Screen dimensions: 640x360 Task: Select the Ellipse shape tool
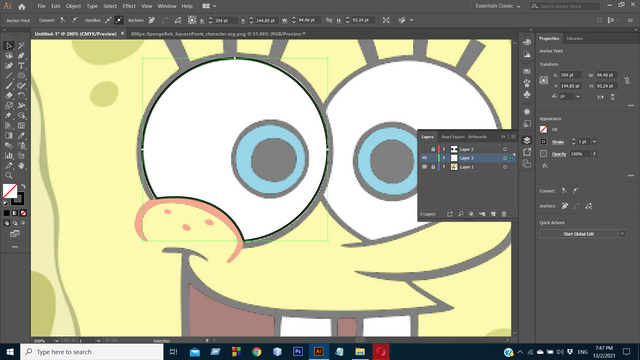tap(21, 76)
